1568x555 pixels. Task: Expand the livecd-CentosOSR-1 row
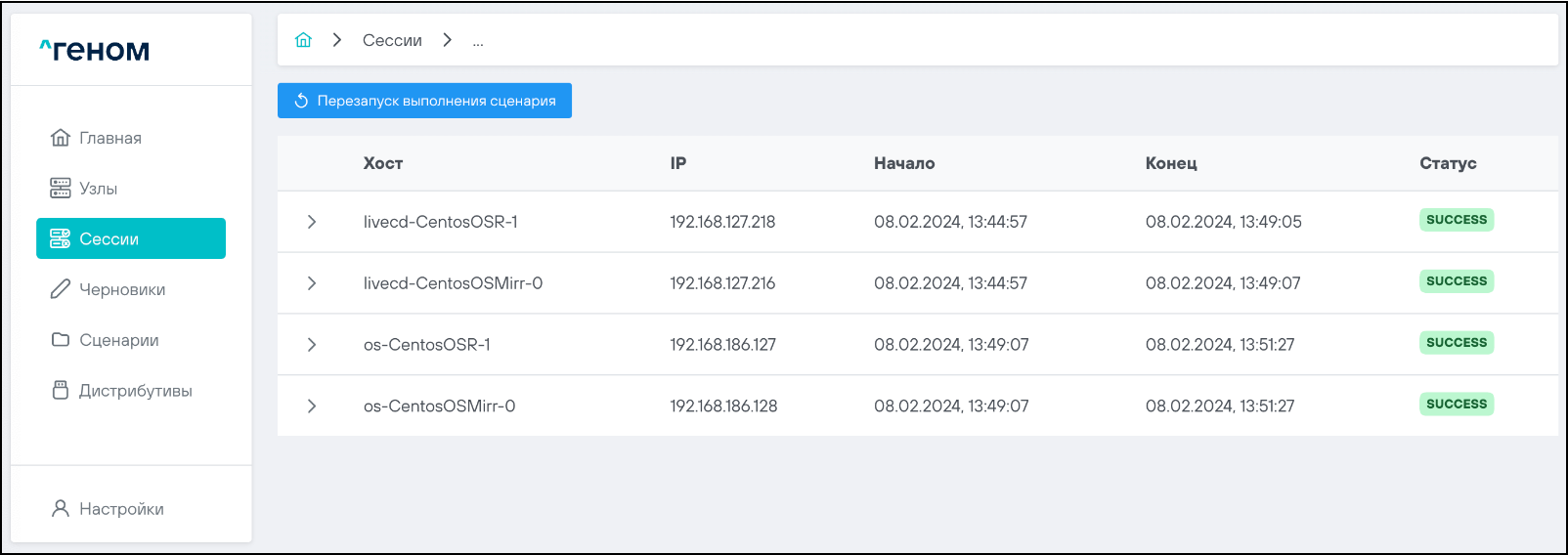point(312,222)
